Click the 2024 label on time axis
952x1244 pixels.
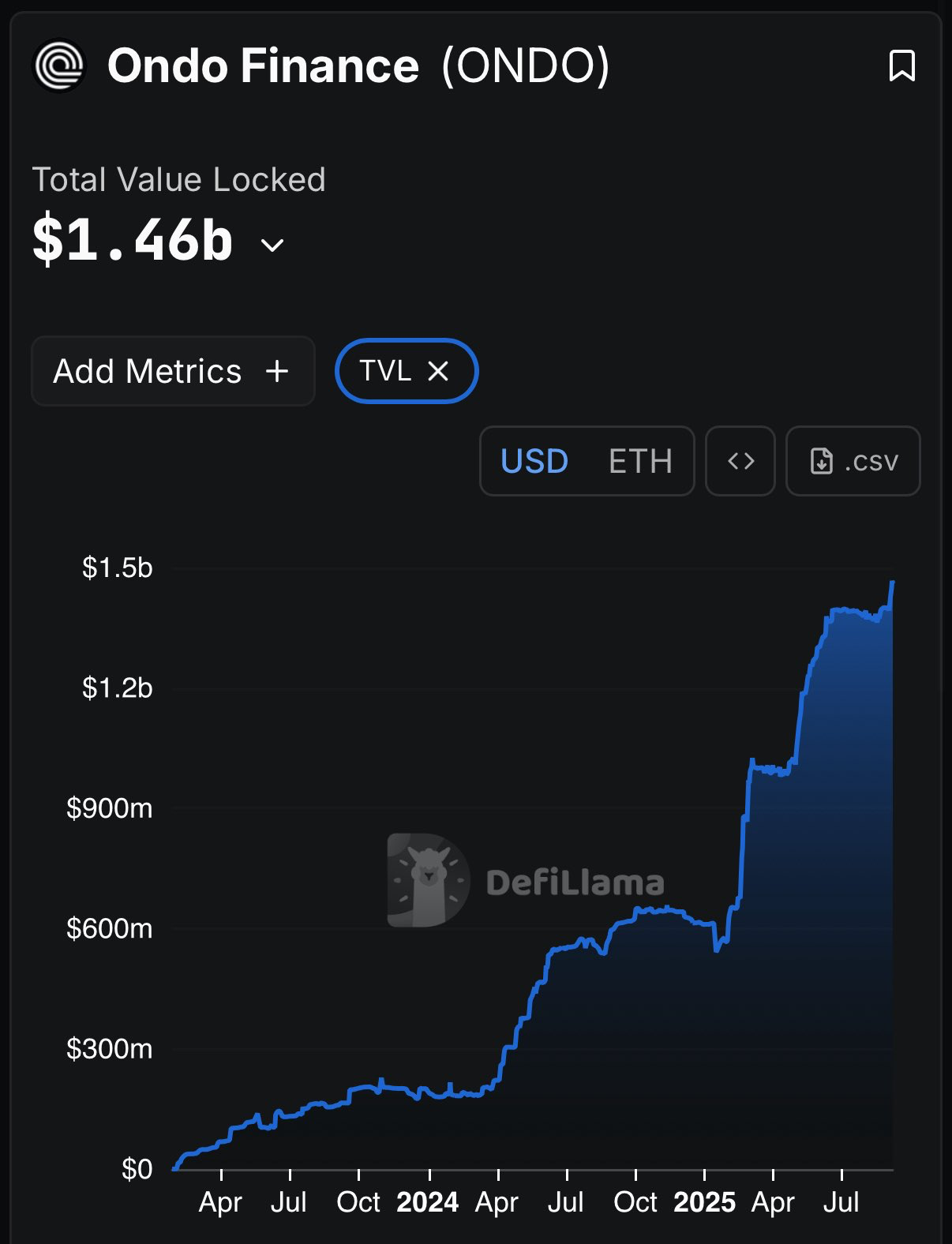click(427, 1201)
